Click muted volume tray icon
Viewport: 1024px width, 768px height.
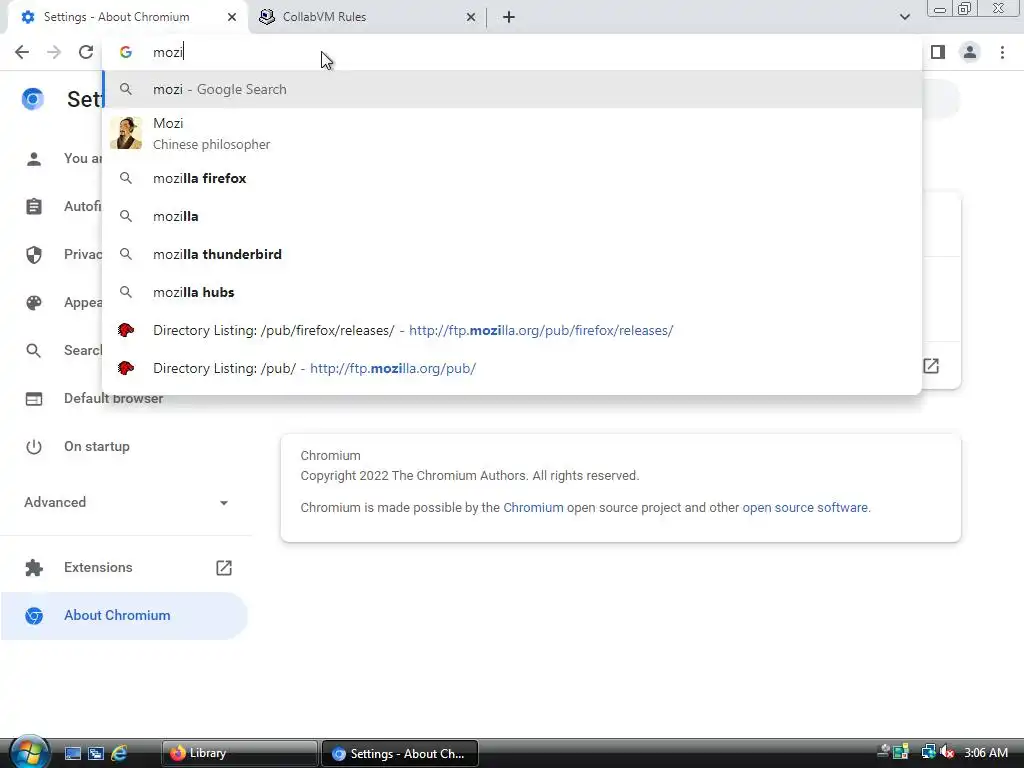947,752
